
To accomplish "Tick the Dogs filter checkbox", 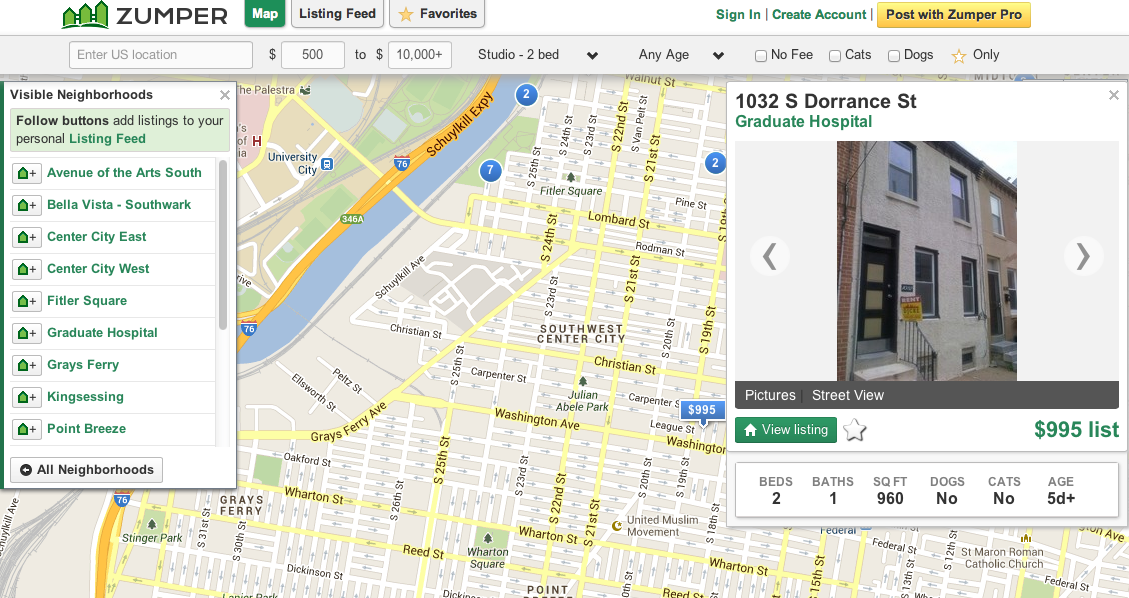I will (x=894, y=56).
